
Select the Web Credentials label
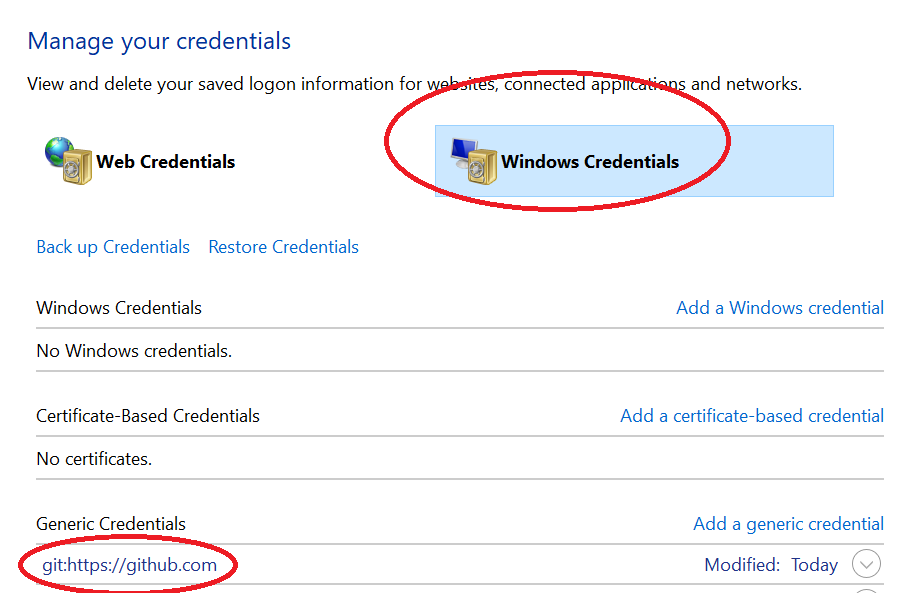tap(166, 162)
